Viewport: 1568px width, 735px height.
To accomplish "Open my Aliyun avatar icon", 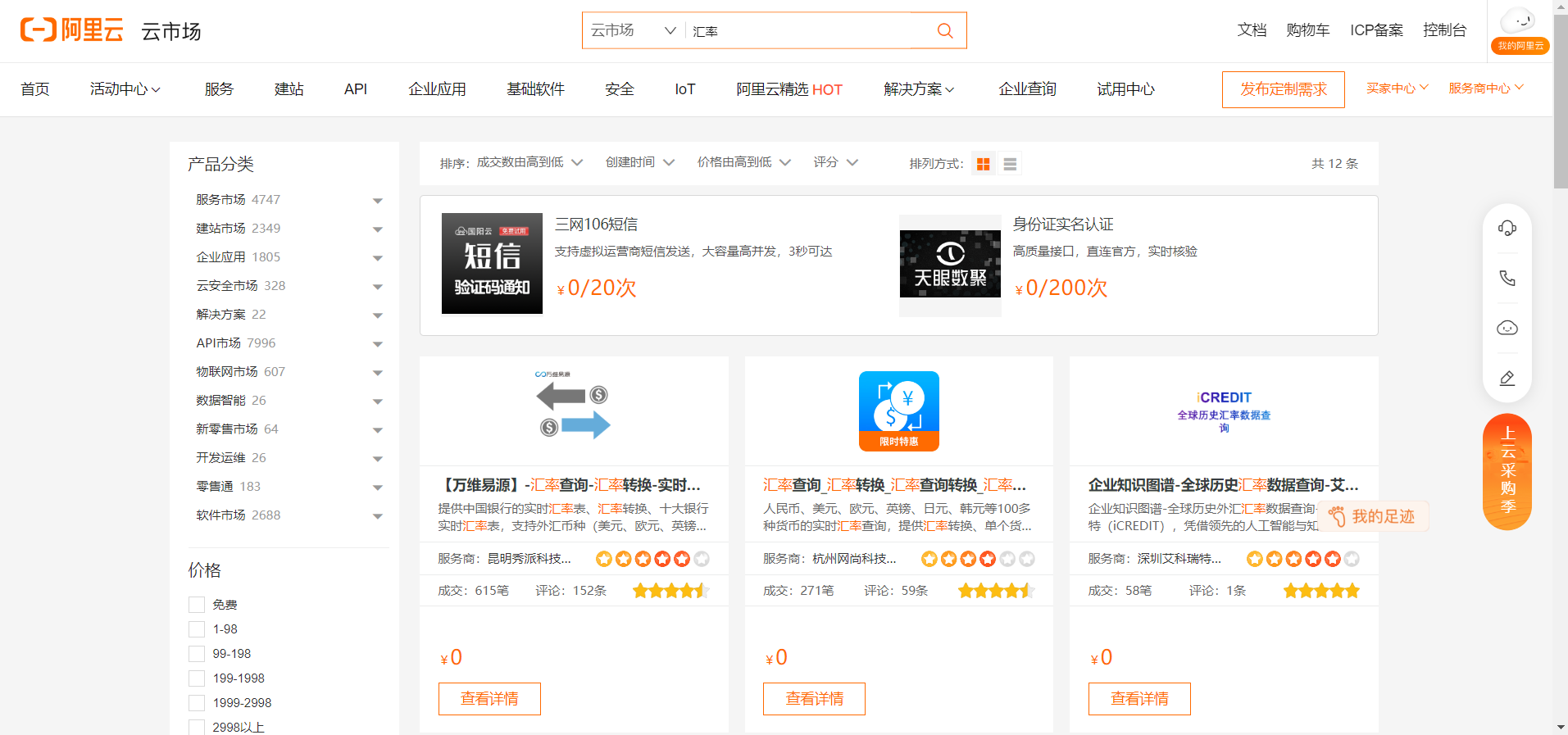I will tap(1519, 20).
